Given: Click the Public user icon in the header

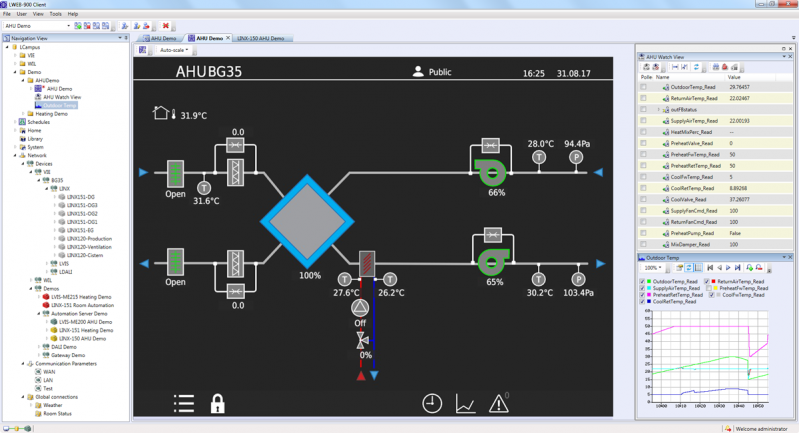Looking at the screenshot, I should click(x=418, y=72).
